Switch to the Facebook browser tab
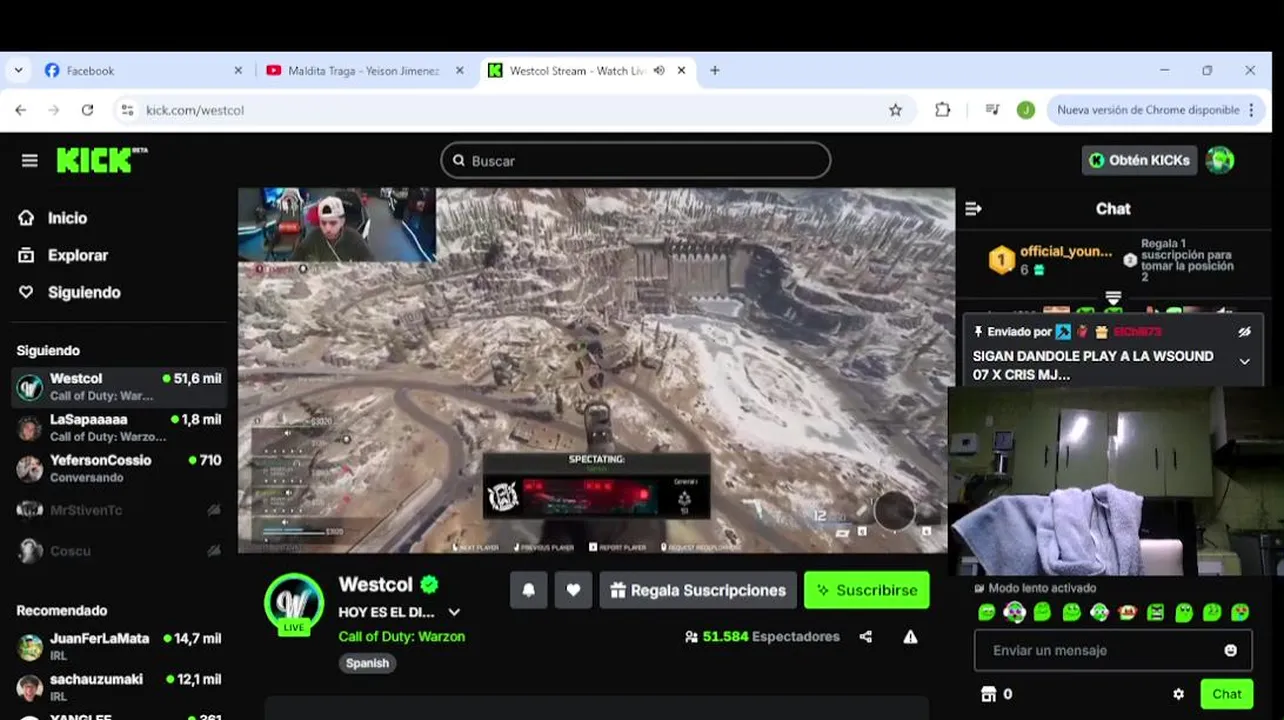Image resolution: width=1284 pixels, height=720 pixels. pyautogui.click(x=143, y=71)
